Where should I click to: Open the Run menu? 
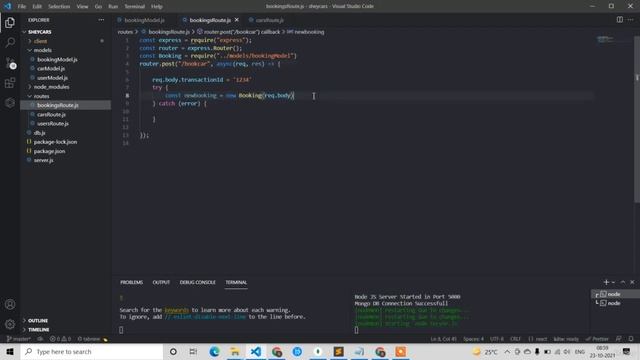click(x=113, y=6)
